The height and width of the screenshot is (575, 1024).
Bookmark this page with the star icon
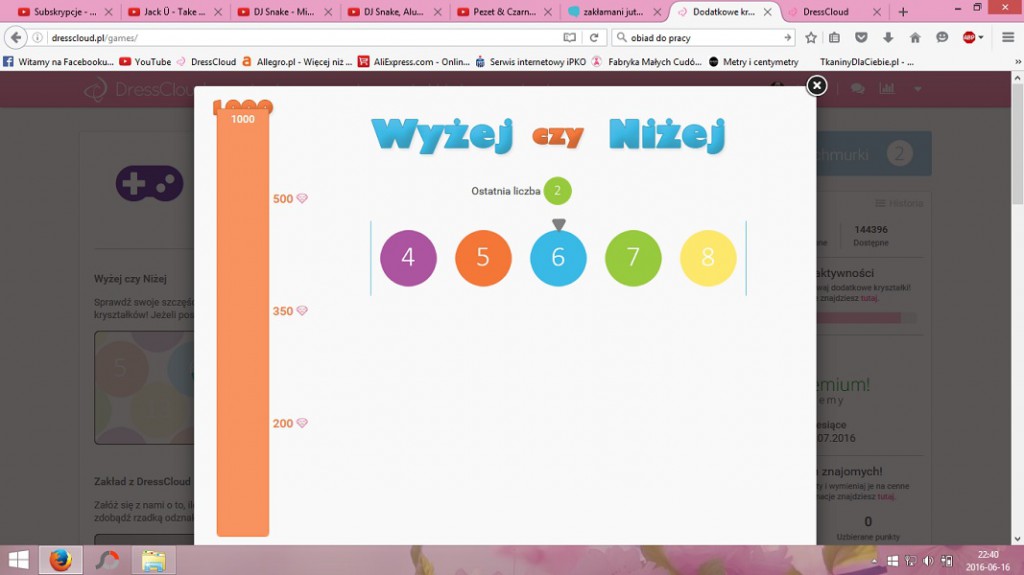click(x=811, y=38)
